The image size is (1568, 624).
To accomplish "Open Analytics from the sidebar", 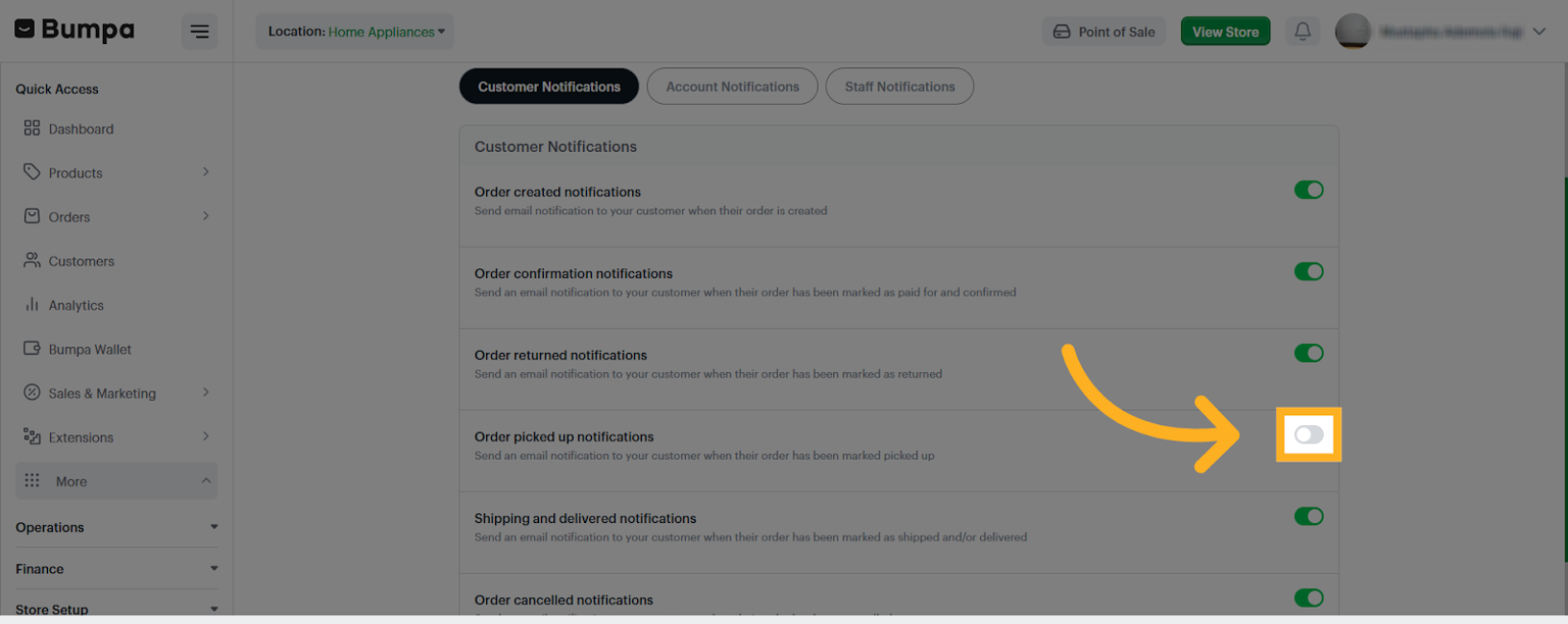I will 77,305.
